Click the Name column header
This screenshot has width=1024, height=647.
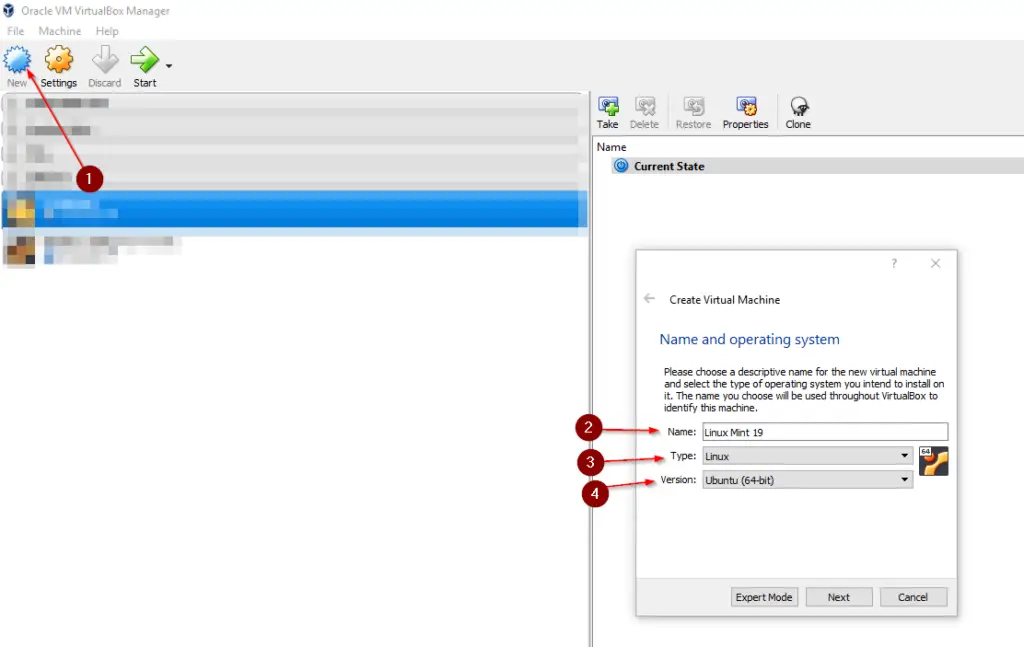pyautogui.click(x=611, y=147)
